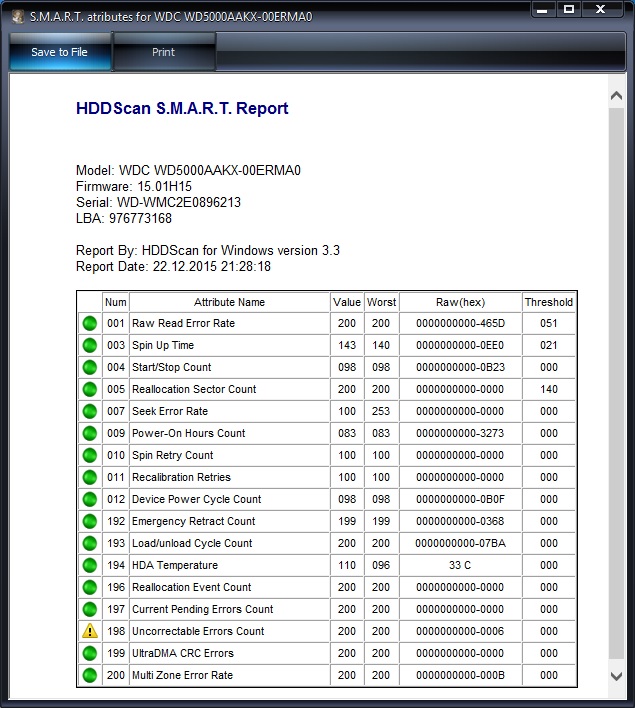Click yellow warning icon for Uncorrectable Errors Count
635x708 pixels.
pyautogui.click(x=90, y=631)
